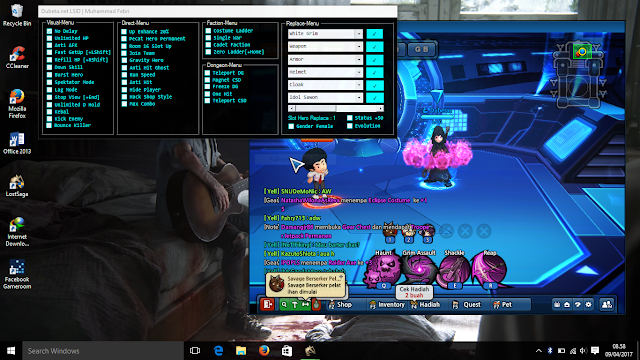The width and height of the screenshot is (640, 360).
Task: Open the Internet Download desktop icon
Action: point(17,232)
